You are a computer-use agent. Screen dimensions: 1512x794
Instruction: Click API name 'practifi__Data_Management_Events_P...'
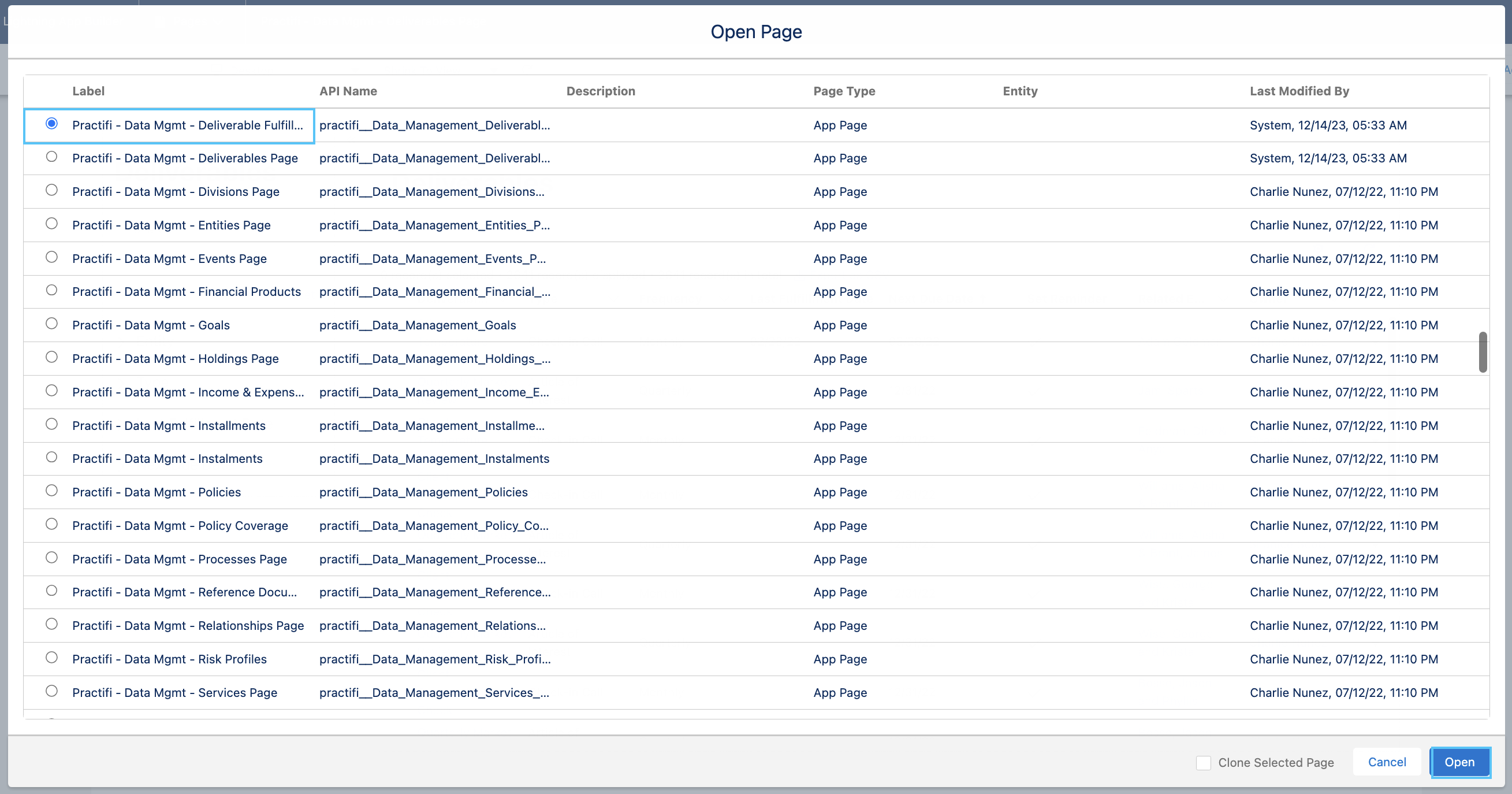coord(432,258)
